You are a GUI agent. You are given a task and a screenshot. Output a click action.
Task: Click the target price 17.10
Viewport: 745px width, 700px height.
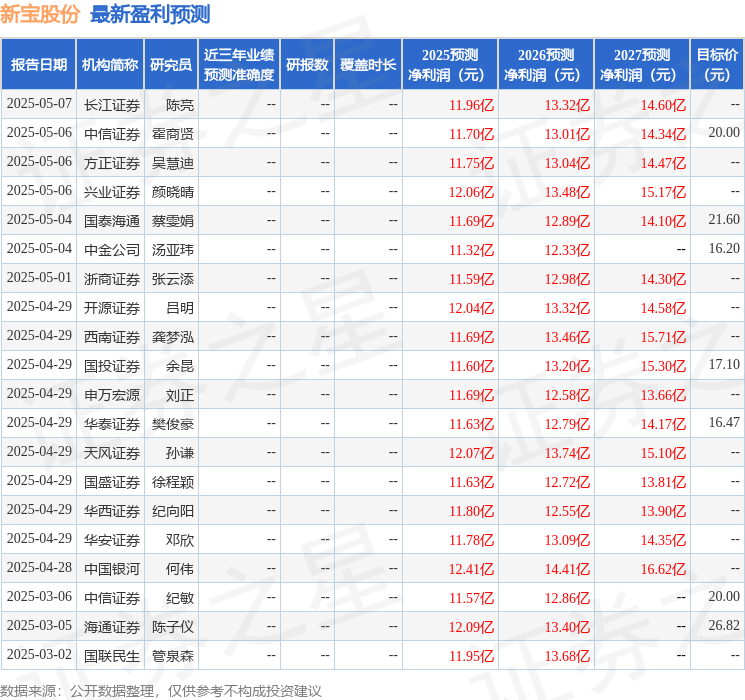[724, 364]
